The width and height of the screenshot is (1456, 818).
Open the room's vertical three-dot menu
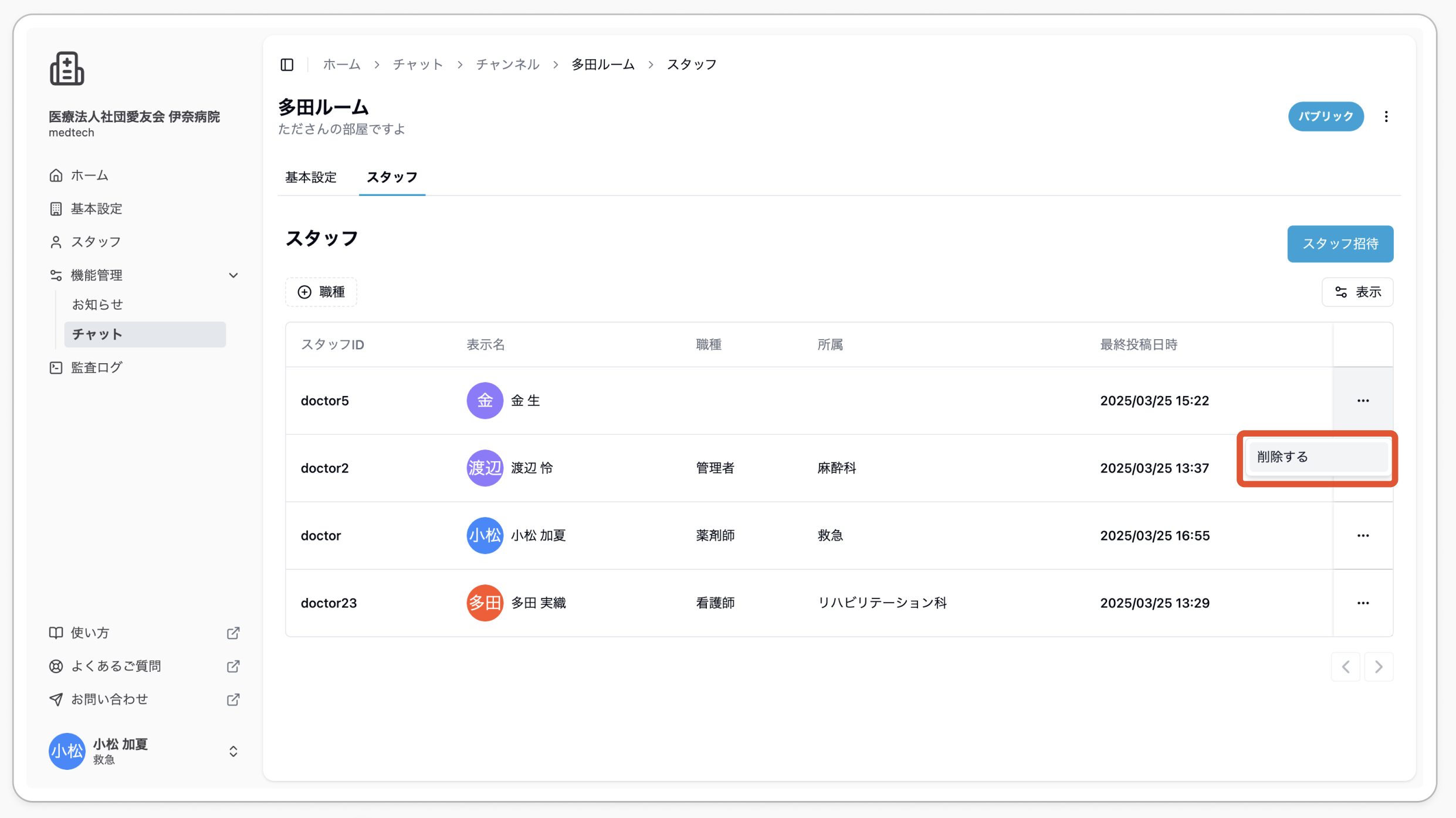pos(1386,116)
